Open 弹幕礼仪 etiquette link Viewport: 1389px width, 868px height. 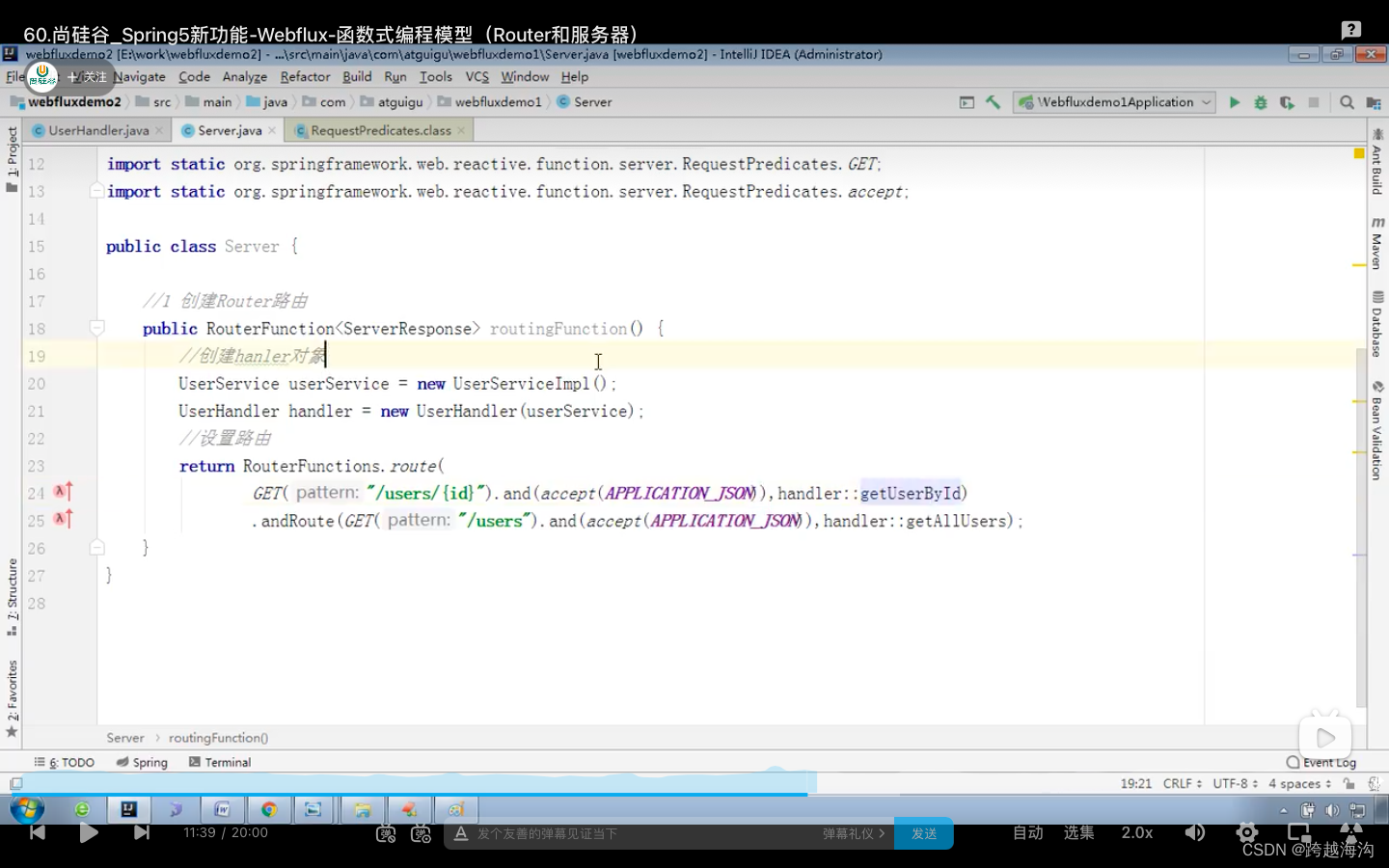coord(853,833)
